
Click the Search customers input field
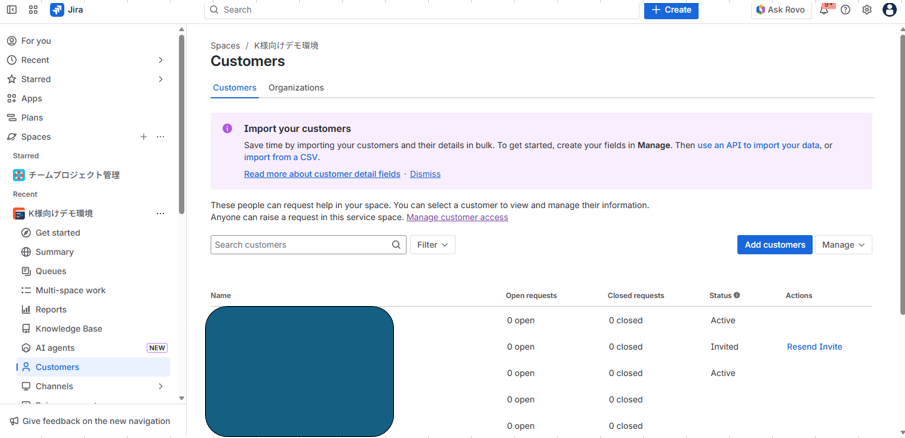pyautogui.click(x=308, y=245)
